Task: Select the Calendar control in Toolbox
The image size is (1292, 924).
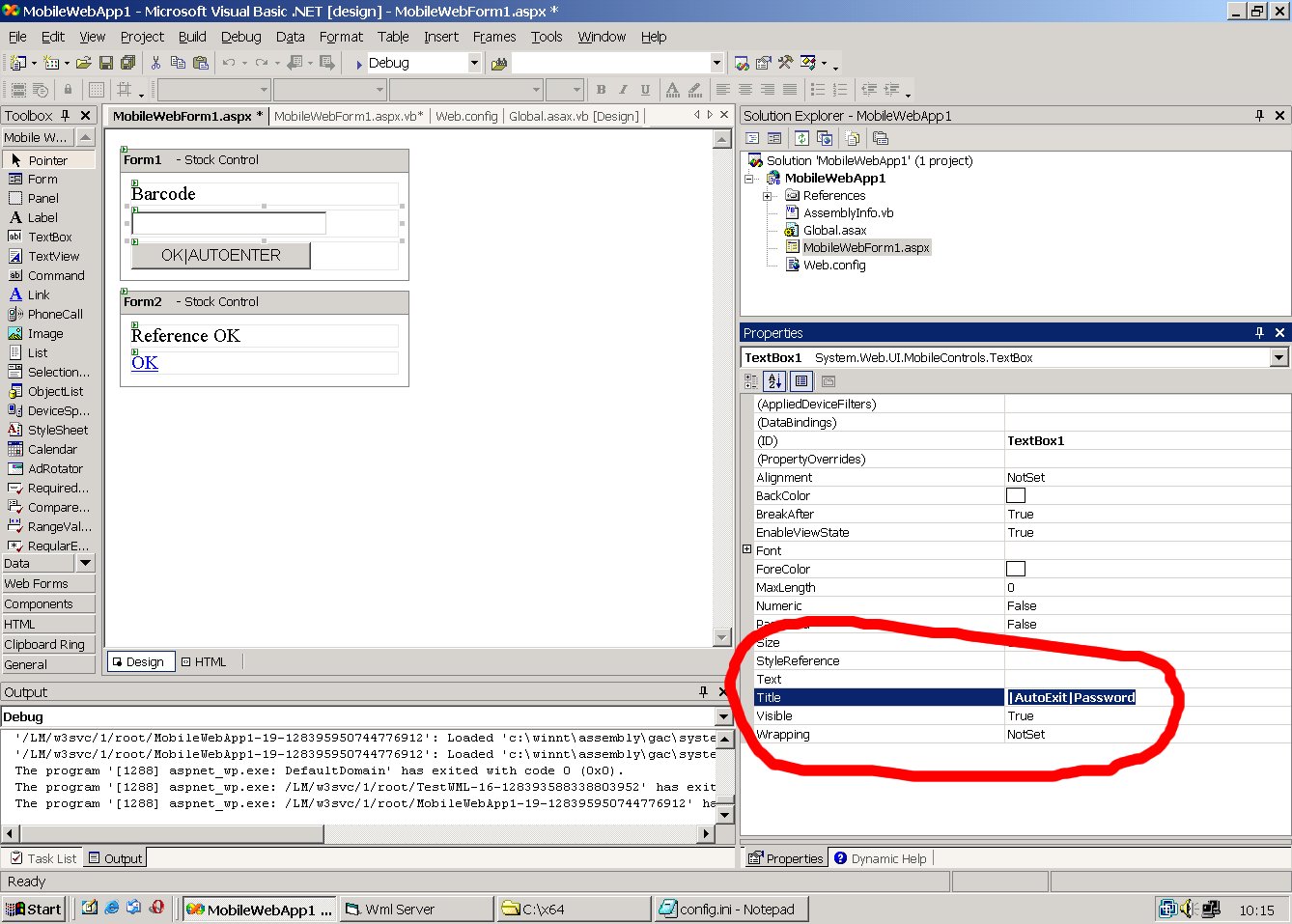Action: coord(48,449)
